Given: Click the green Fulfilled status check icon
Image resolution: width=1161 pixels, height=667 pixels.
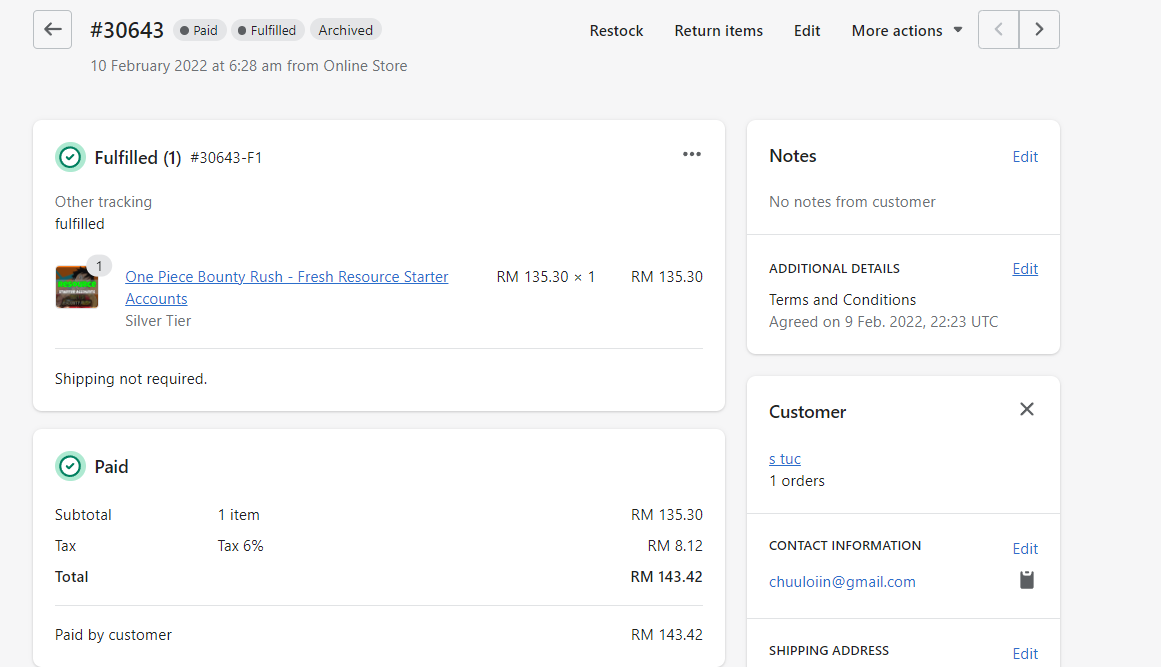Looking at the screenshot, I should 70,157.
